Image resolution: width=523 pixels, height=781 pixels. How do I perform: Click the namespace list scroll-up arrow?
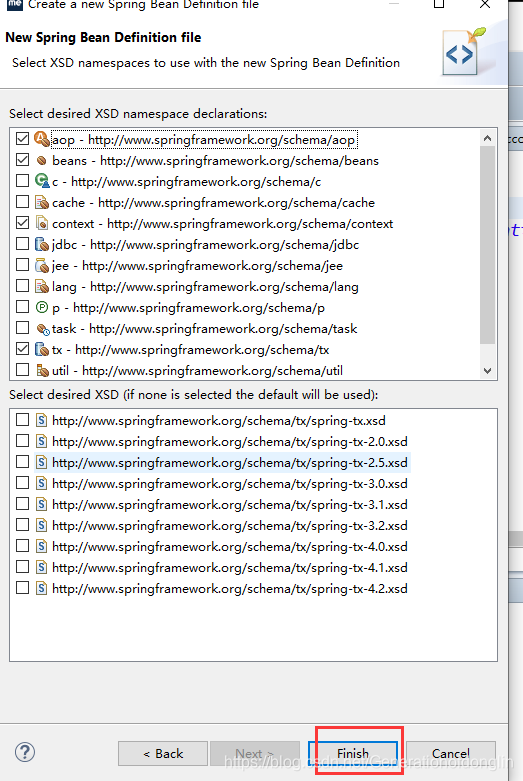coord(488,138)
